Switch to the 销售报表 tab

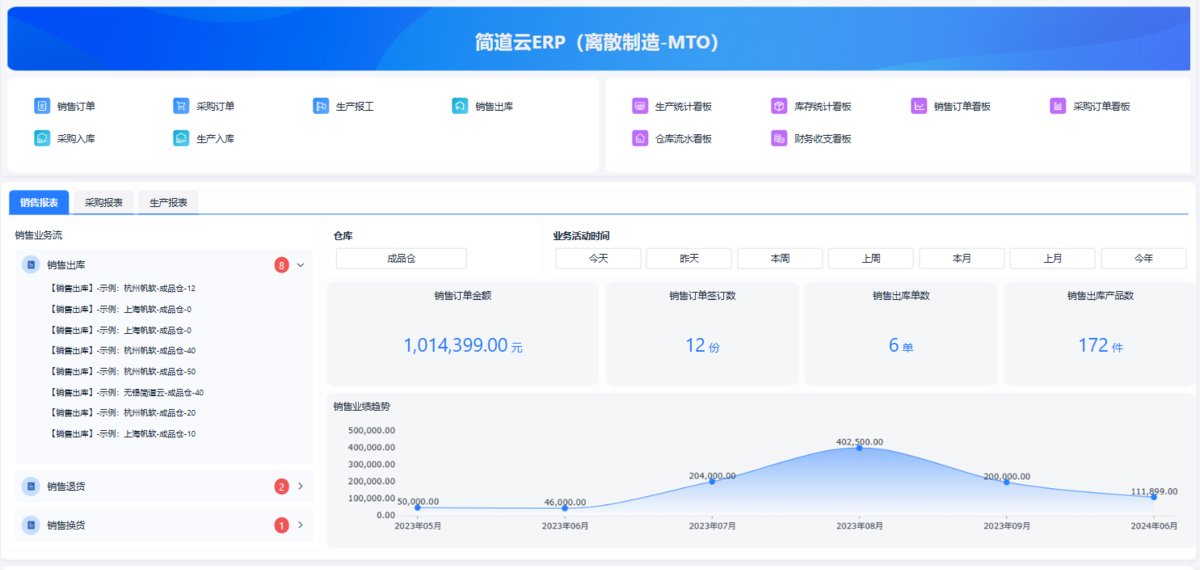pos(39,202)
